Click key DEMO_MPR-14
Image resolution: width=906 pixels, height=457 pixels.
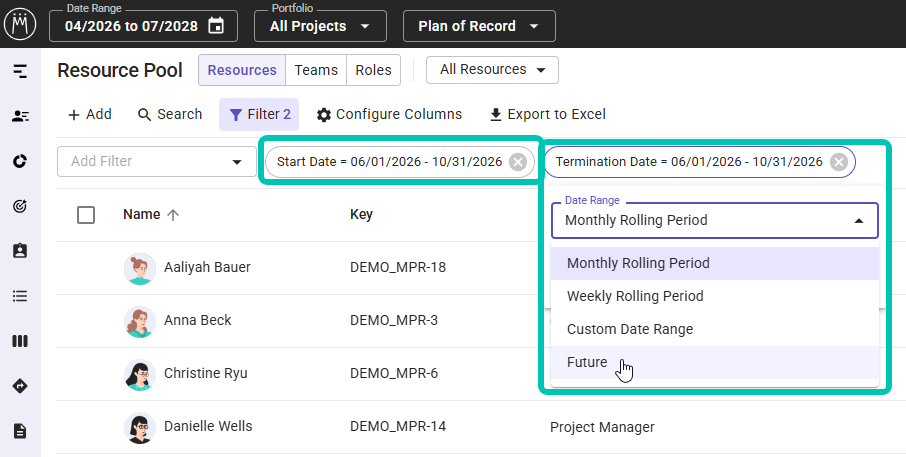pos(398,426)
